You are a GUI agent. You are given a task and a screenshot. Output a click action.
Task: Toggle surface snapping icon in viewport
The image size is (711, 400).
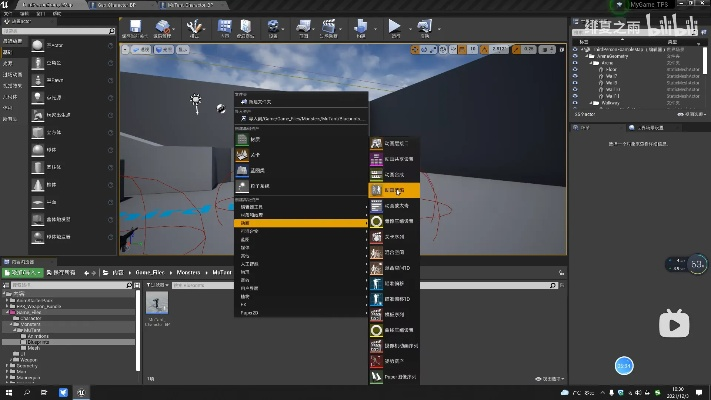point(453,49)
